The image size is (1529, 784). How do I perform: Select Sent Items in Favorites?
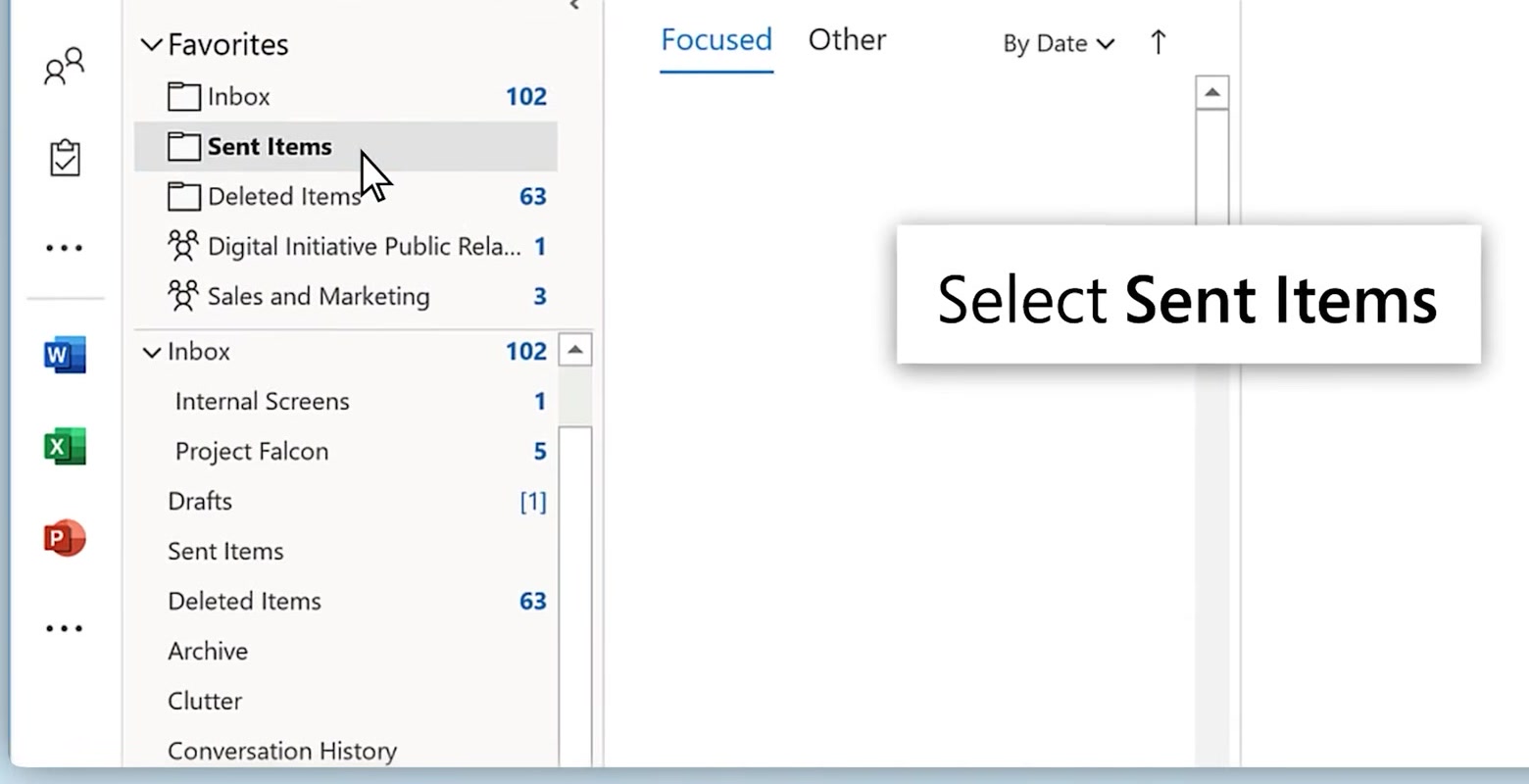[346, 146]
